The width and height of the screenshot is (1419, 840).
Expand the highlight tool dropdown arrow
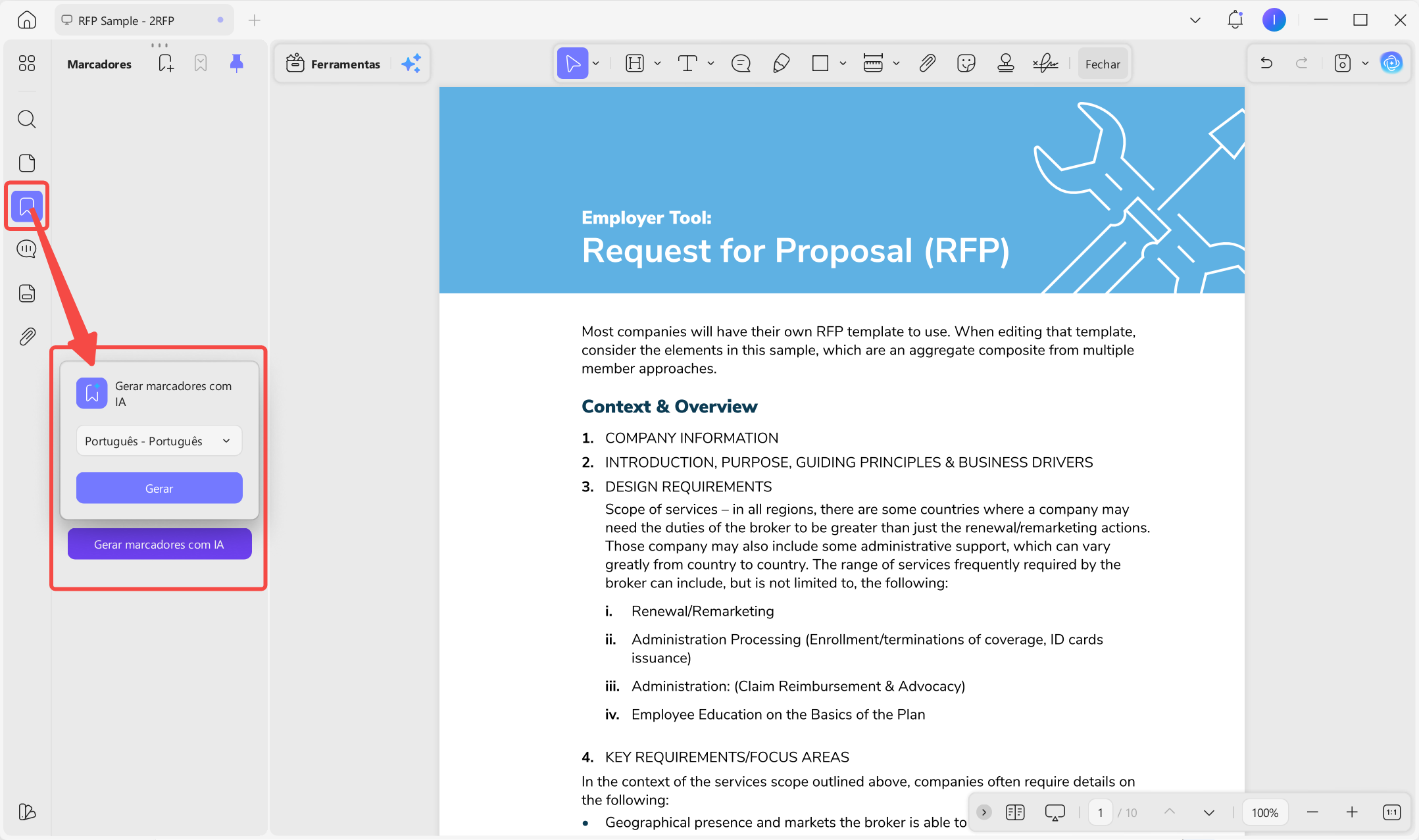pyautogui.click(x=657, y=64)
